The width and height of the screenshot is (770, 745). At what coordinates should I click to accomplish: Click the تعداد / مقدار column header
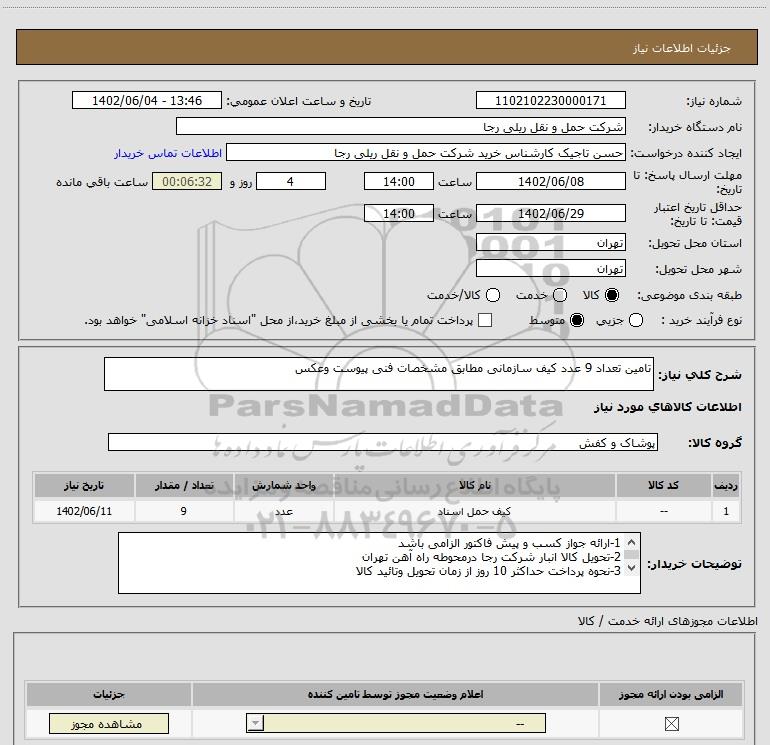tap(184, 485)
